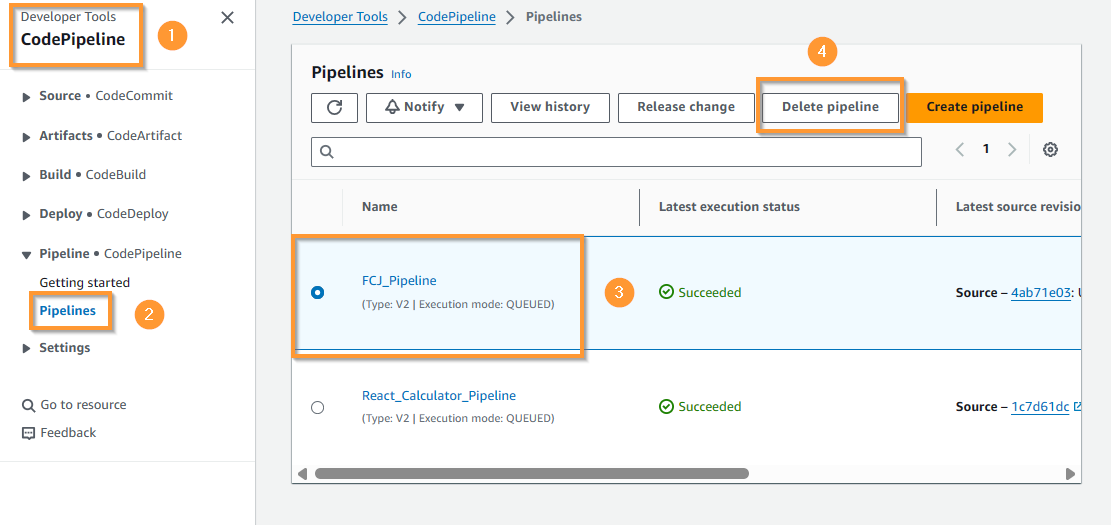Click Create pipeline button
Viewport: 1111px width, 525px height.
tap(975, 108)
